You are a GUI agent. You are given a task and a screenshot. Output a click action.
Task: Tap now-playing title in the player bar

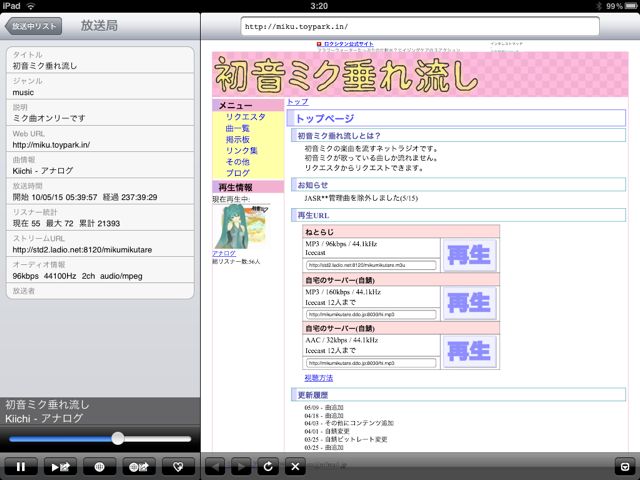[x=47, y=405]
